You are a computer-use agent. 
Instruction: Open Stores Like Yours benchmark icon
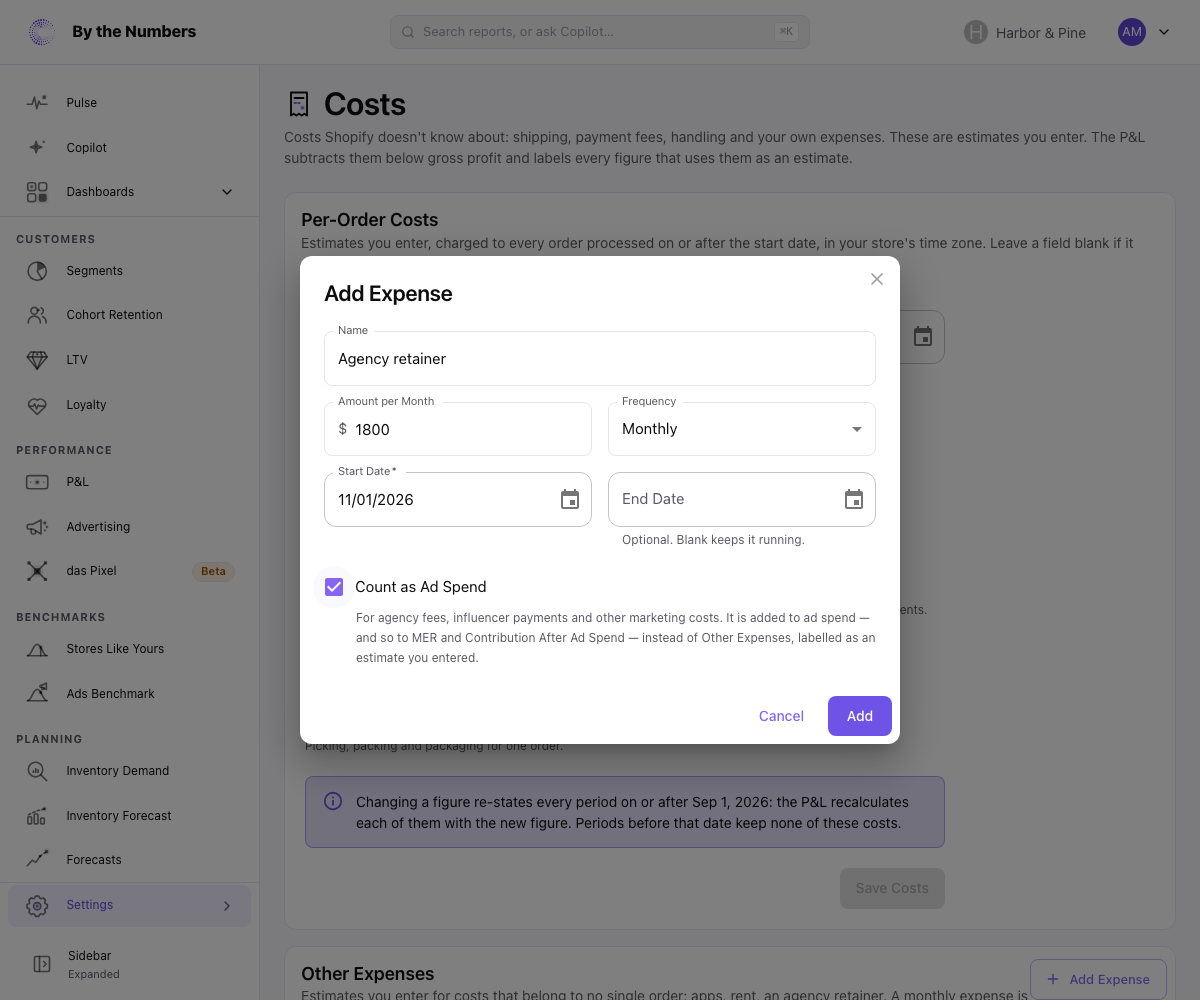(37, 649)
